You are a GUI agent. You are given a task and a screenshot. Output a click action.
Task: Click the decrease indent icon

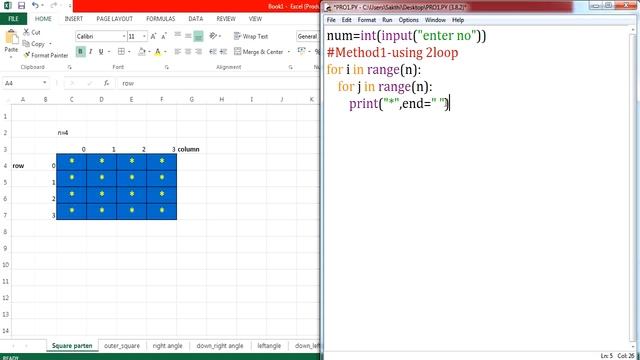click(213, 51)
